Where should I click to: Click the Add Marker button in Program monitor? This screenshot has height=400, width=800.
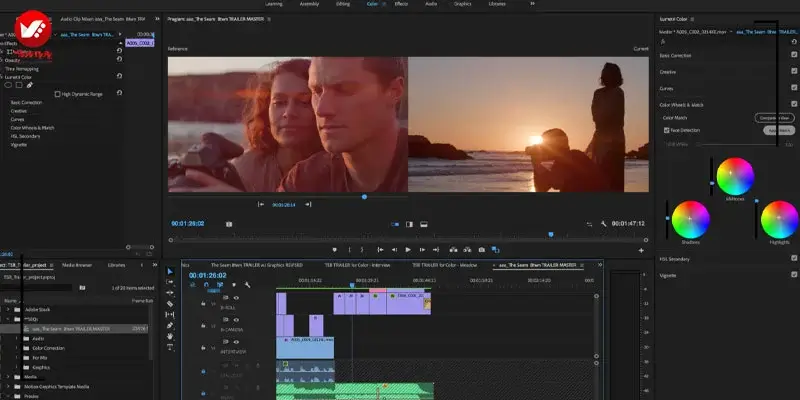click(x=335, y=249)
